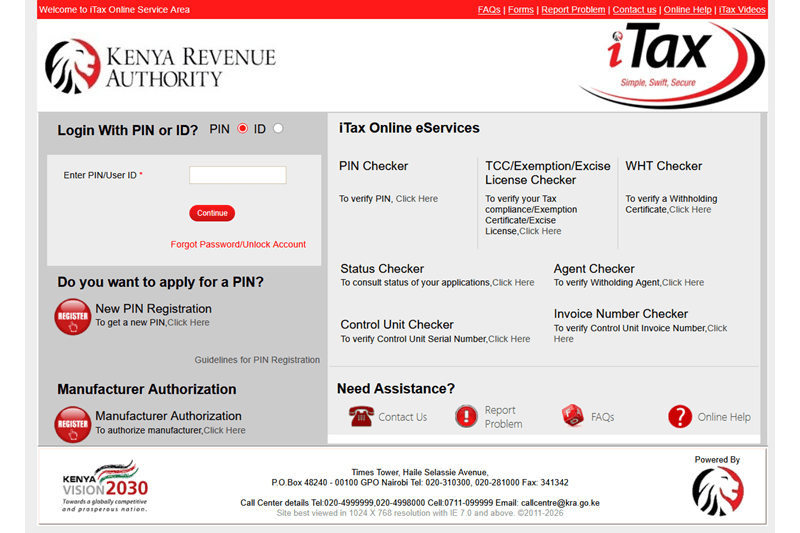The image size is (800, 533).
Task: Click Here link to verify PIN
Action: tap(417, 198)
